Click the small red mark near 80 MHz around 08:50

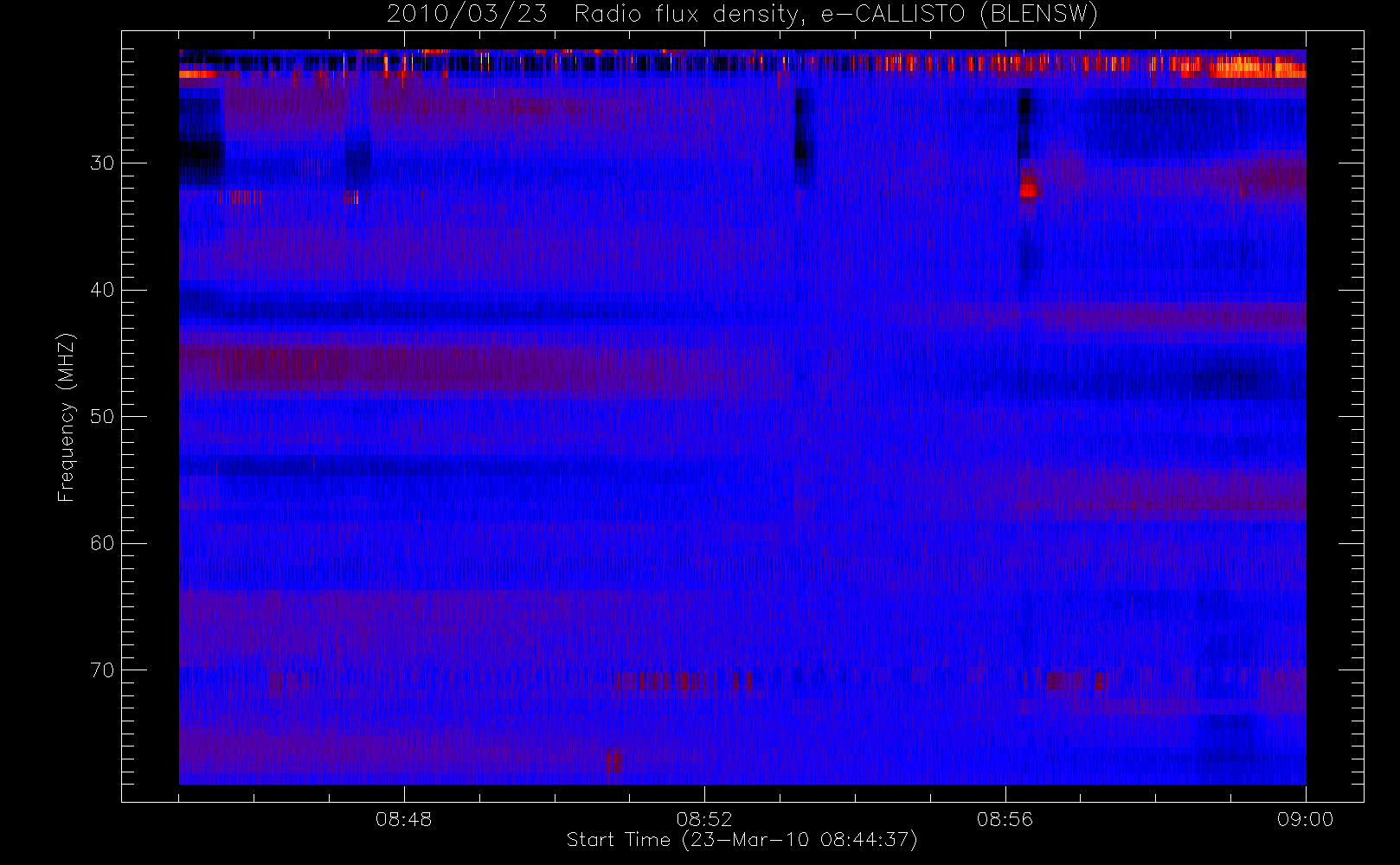[x=613, y=761]
